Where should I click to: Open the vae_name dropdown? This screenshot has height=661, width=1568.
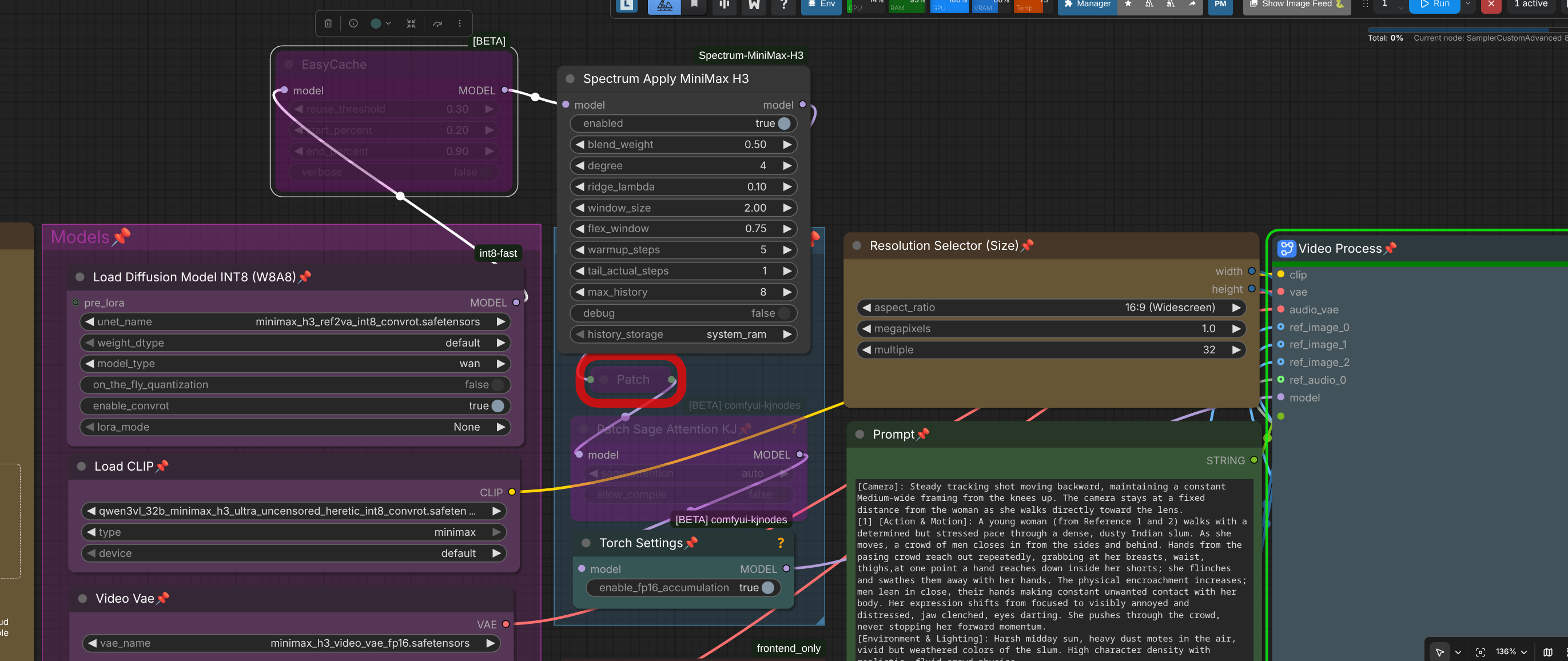click(x=292, y=643)
